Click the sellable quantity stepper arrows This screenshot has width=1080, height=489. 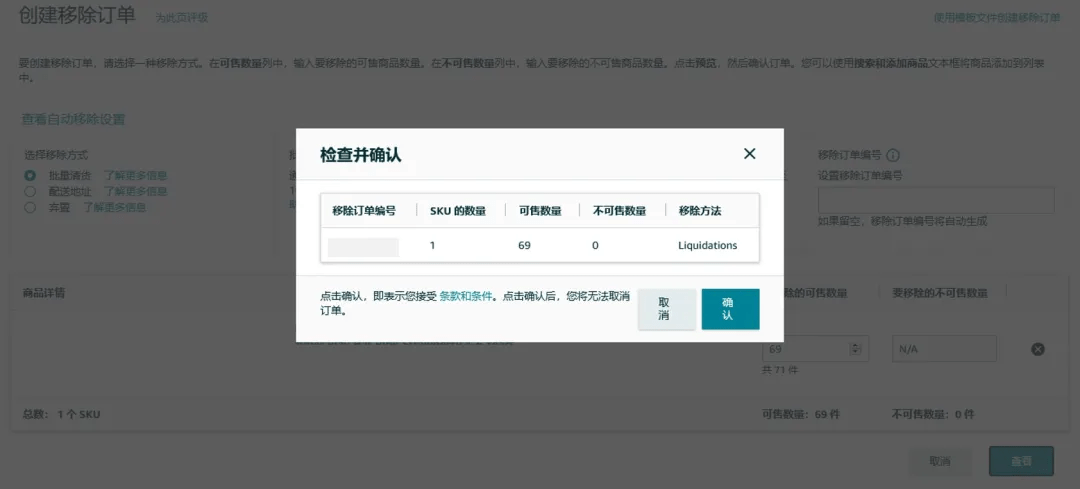[855, 349]
